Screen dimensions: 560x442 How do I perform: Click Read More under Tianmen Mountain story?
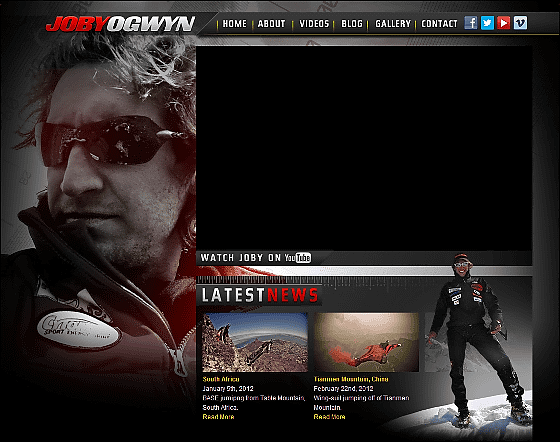(x=329, y=417)
